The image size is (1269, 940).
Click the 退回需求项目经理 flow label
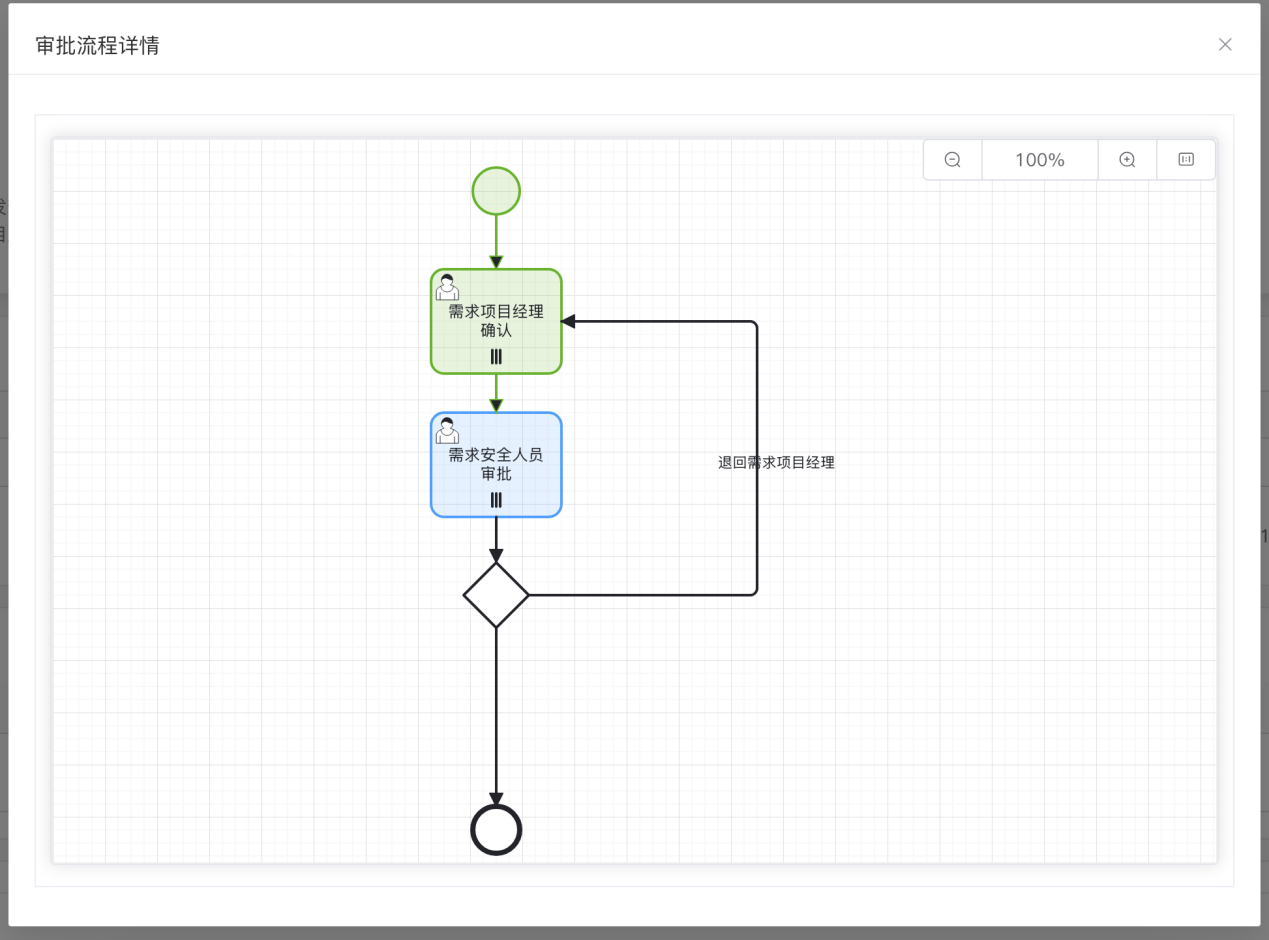click(776, 463)
